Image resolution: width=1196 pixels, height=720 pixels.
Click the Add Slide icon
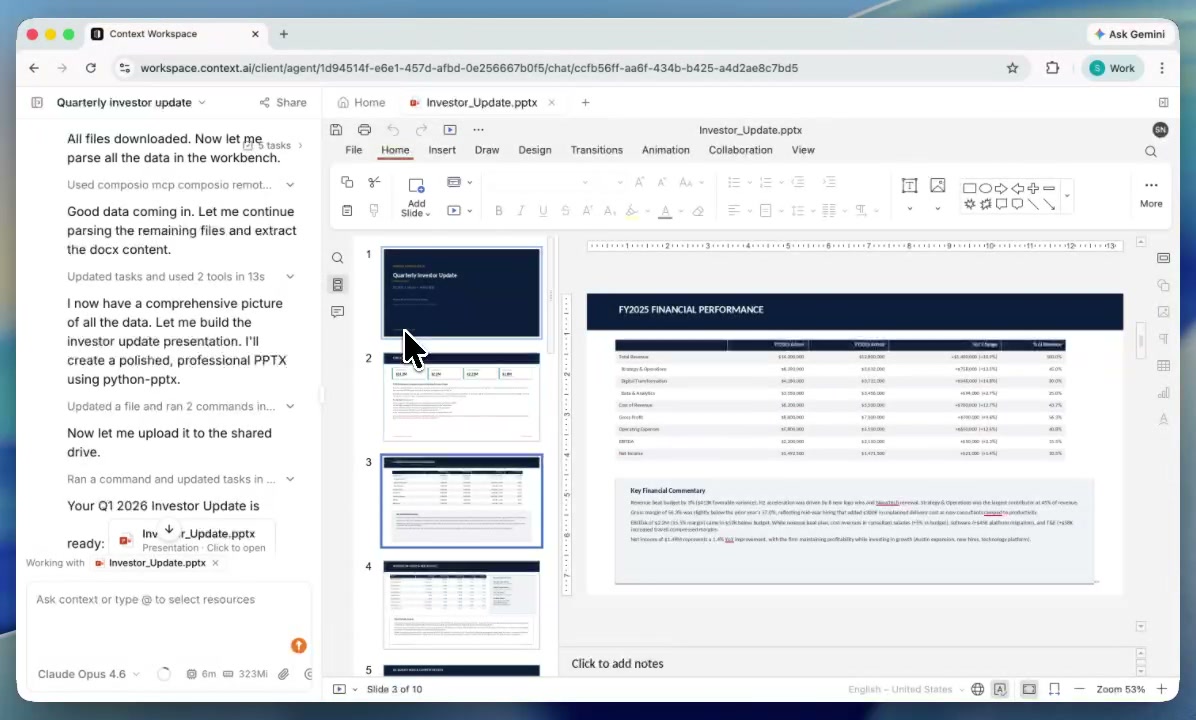(x=416, y=185)
